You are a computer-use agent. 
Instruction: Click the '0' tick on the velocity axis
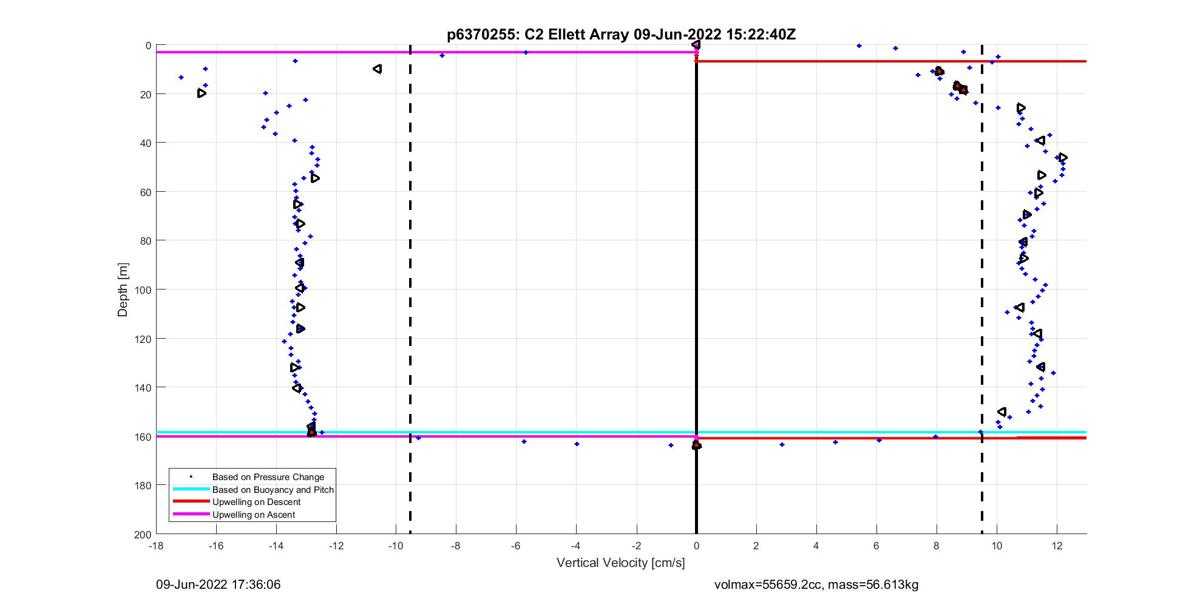[696, 546]
